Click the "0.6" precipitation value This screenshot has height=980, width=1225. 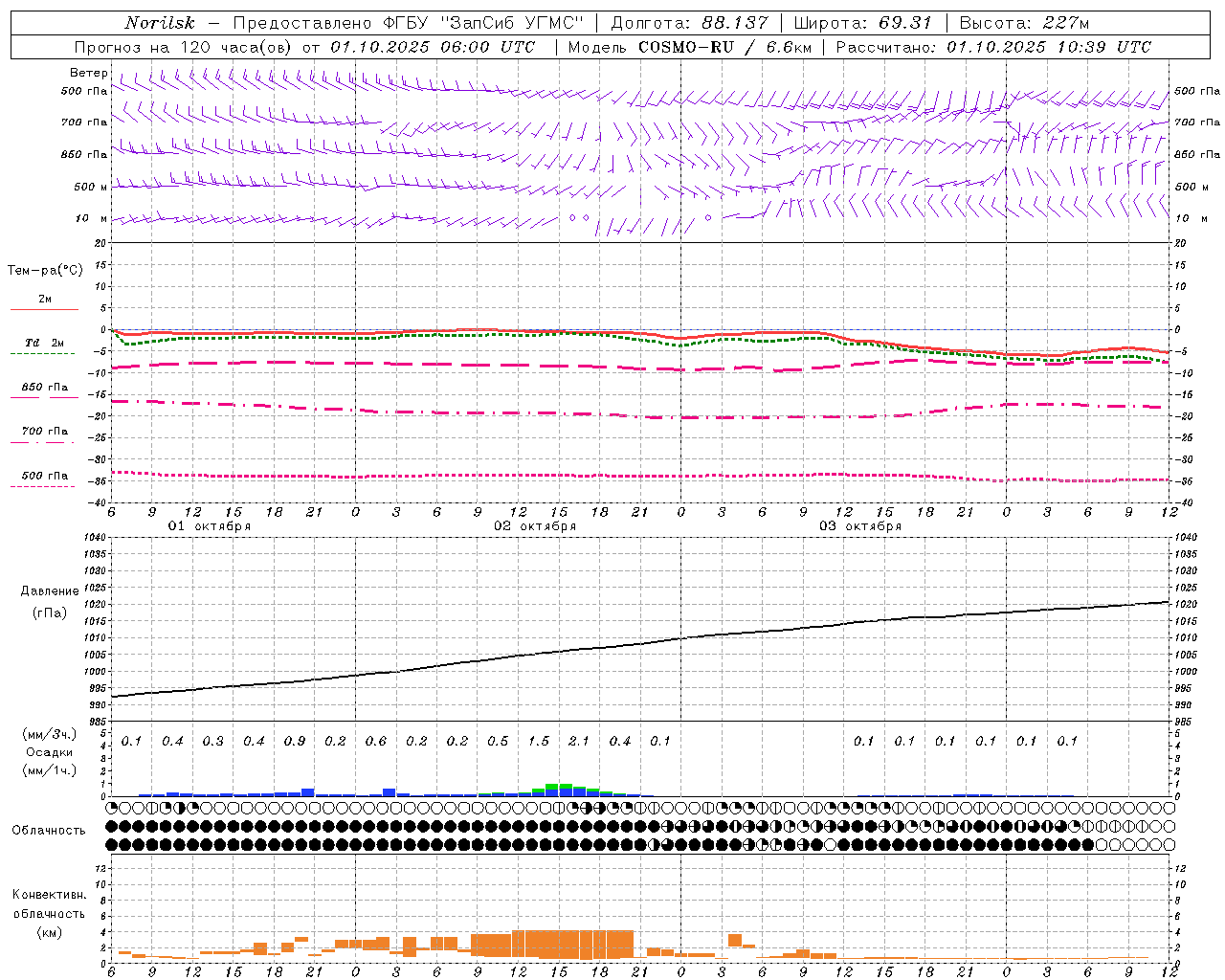point(376,741)
